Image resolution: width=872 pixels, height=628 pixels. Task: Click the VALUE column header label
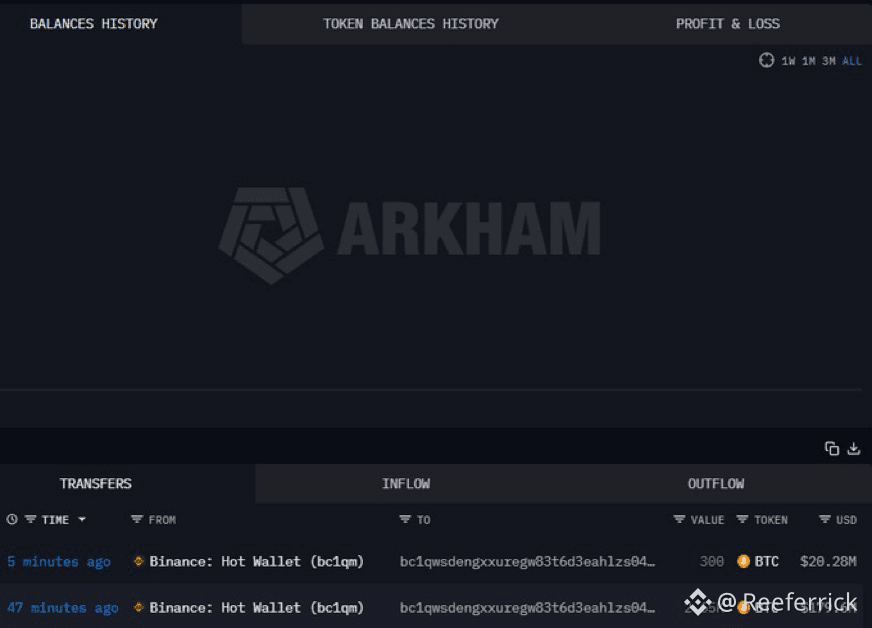[707, 520]
